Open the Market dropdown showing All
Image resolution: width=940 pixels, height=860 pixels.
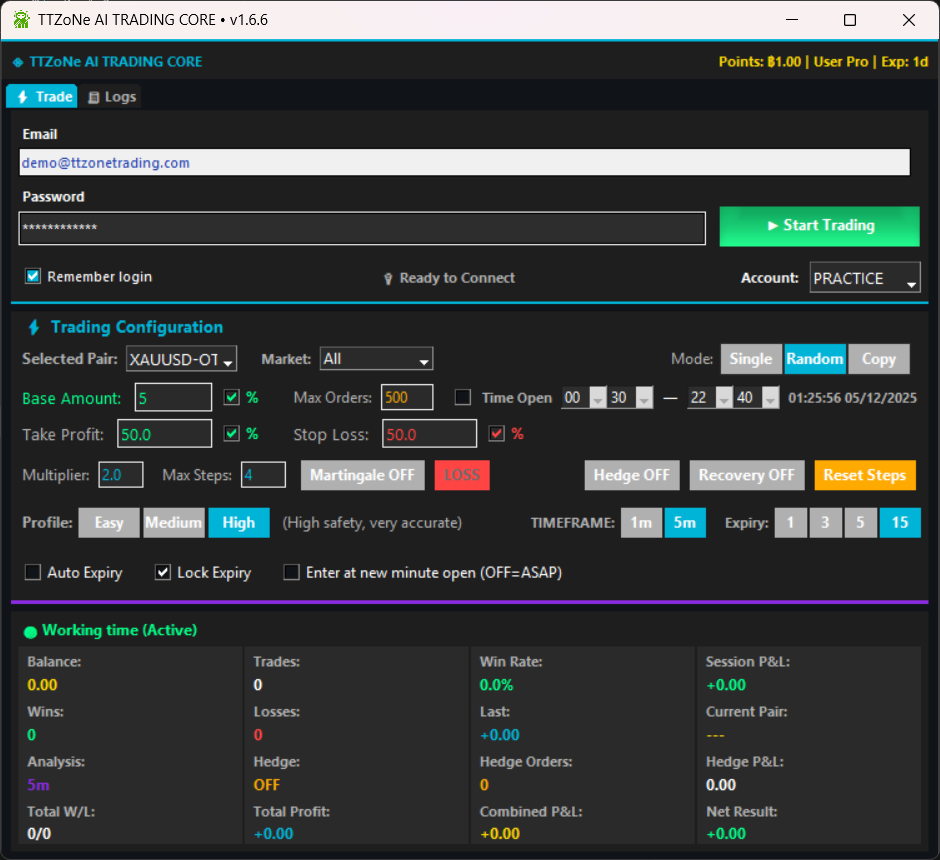[376, 358]
